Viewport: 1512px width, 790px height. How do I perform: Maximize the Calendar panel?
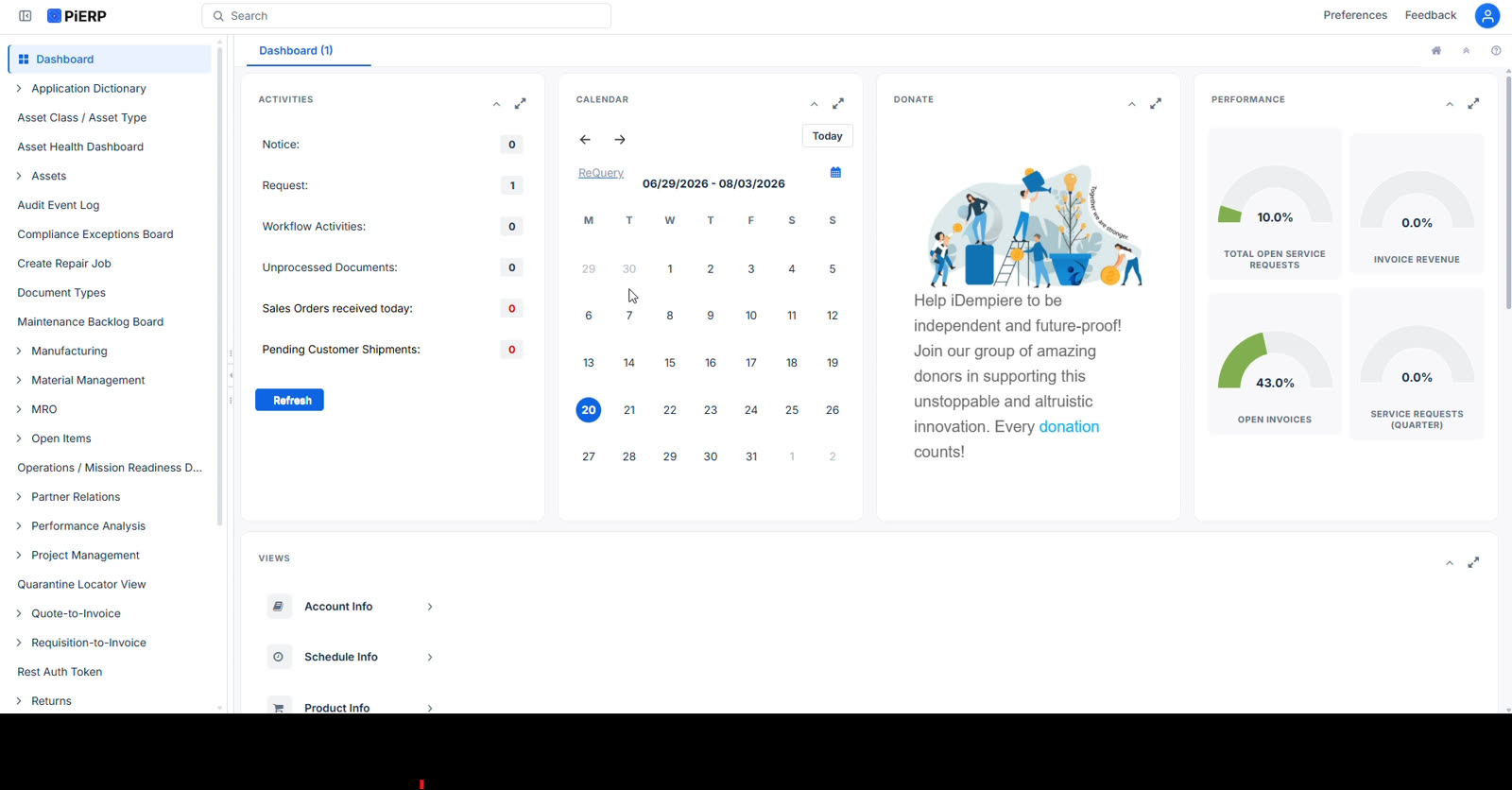pyautogui.click(x=838, y=104)
